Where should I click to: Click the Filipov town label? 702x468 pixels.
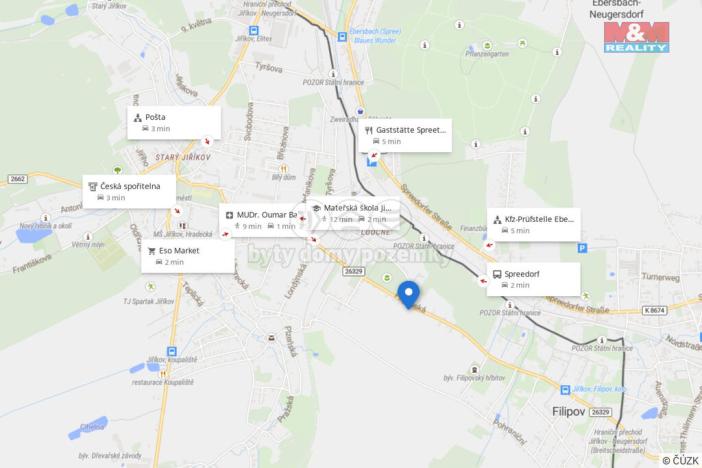(568, 412)
